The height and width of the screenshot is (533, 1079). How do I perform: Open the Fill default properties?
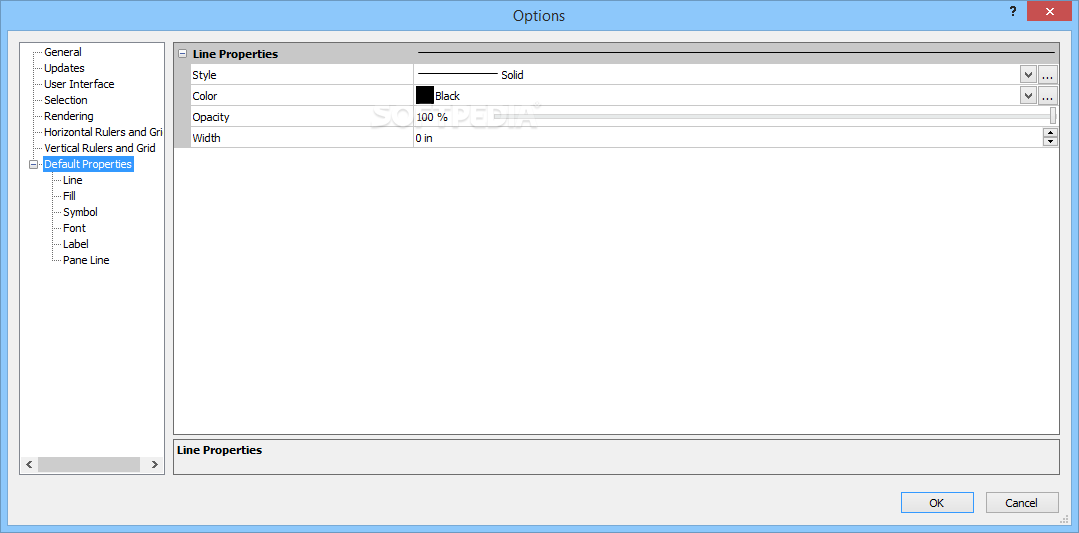pos(69,196)
